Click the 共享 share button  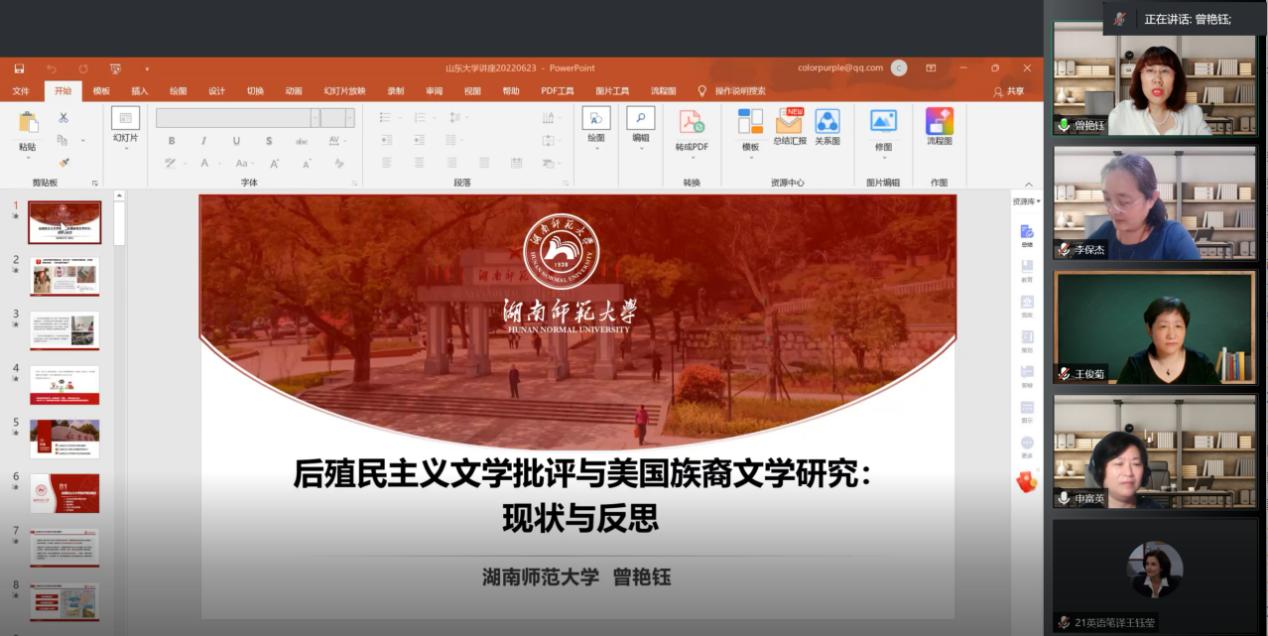[x=1009, y=91]
